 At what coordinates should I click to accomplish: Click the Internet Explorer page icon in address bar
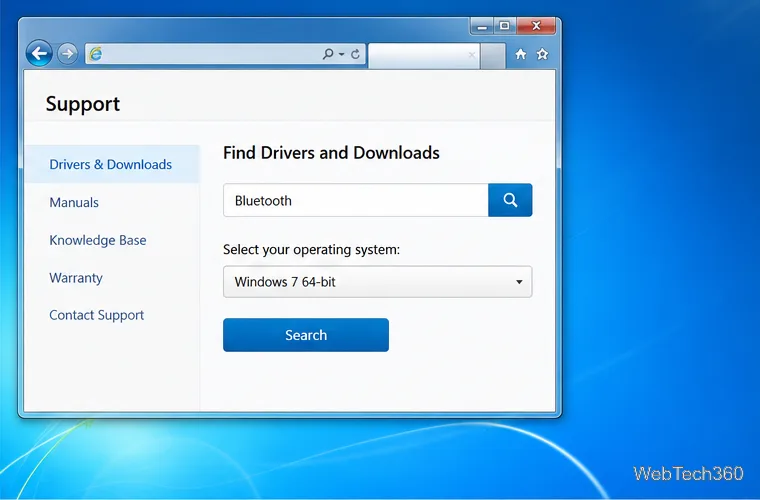(x=95, y=54)
